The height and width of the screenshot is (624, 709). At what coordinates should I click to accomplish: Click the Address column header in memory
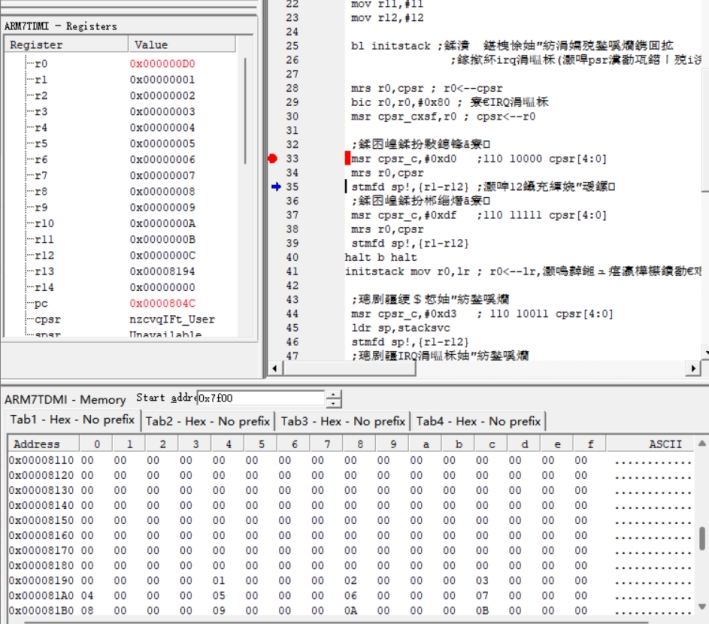[x=37, y=444]
